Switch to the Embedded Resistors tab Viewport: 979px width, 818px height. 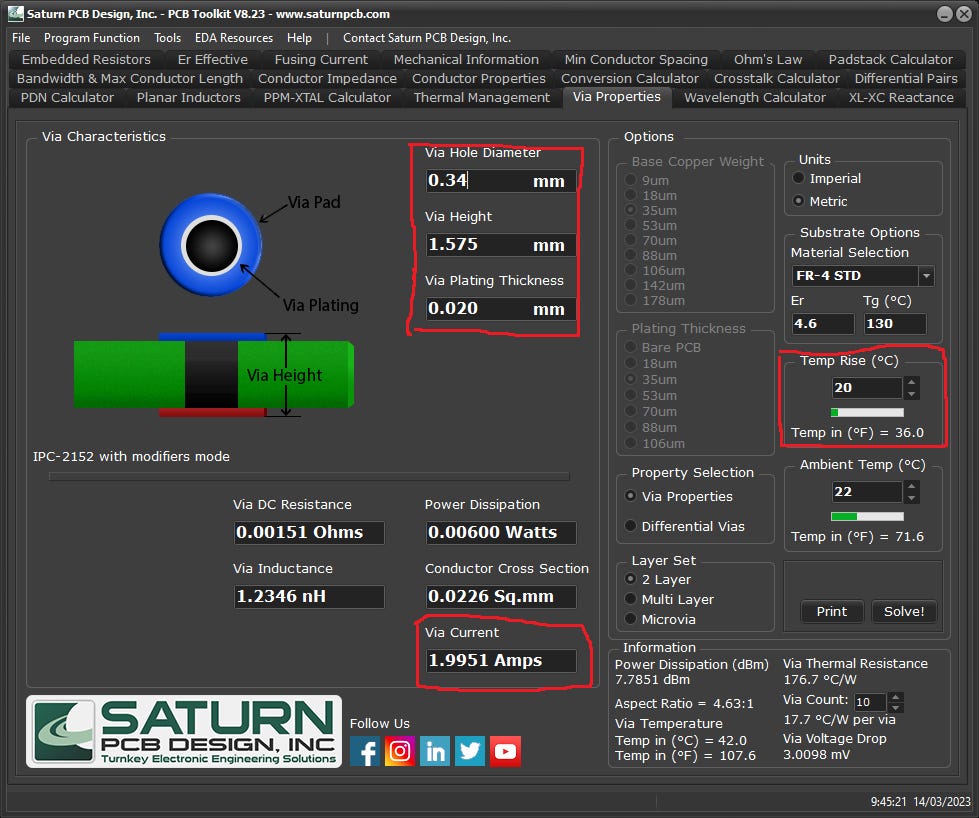[x=86, y=59]
